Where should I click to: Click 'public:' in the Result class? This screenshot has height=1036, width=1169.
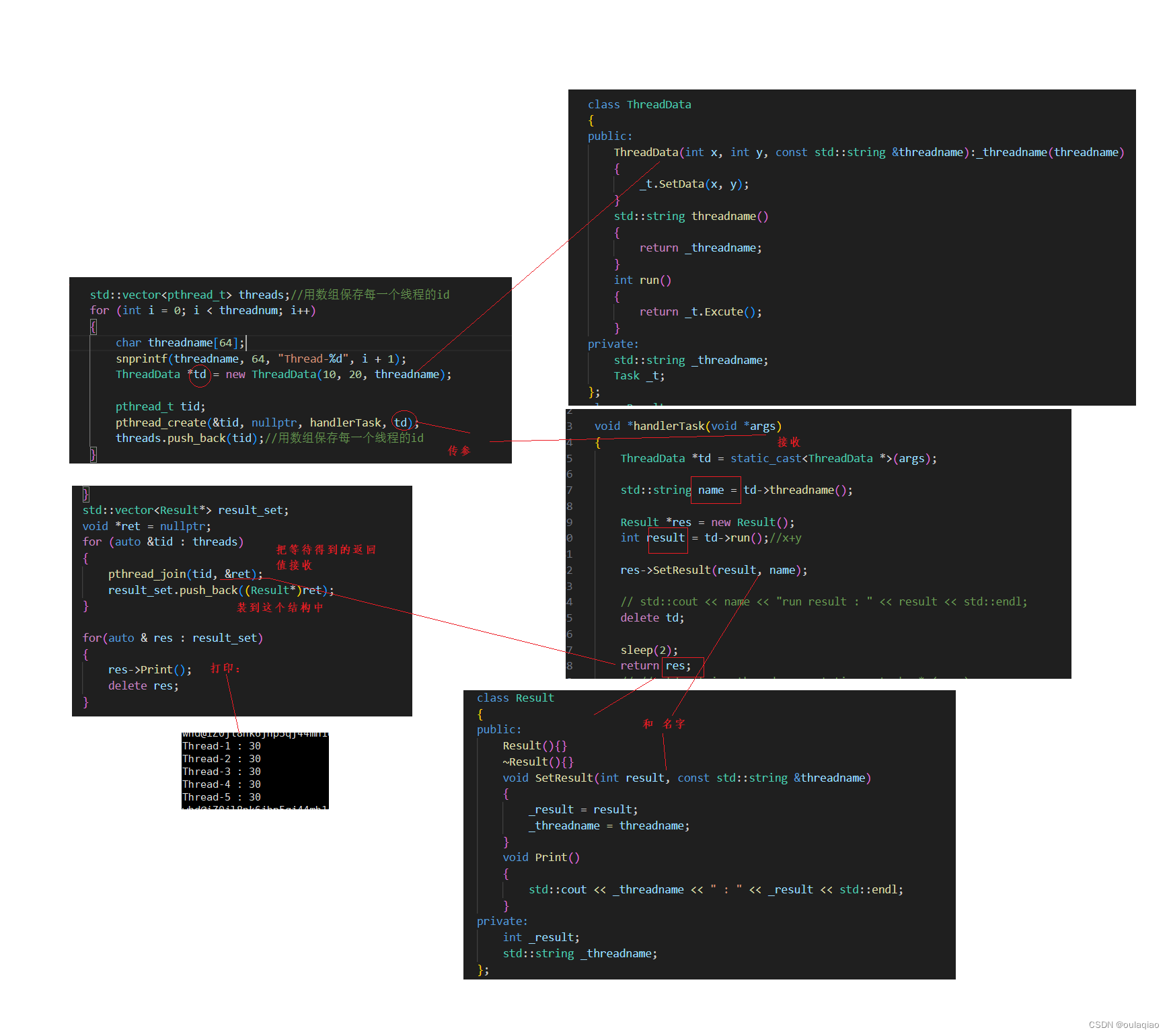point(499,729)
